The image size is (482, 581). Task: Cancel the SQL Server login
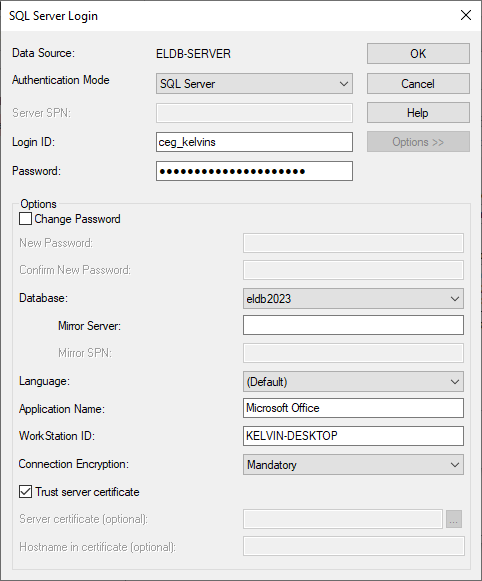418,84
